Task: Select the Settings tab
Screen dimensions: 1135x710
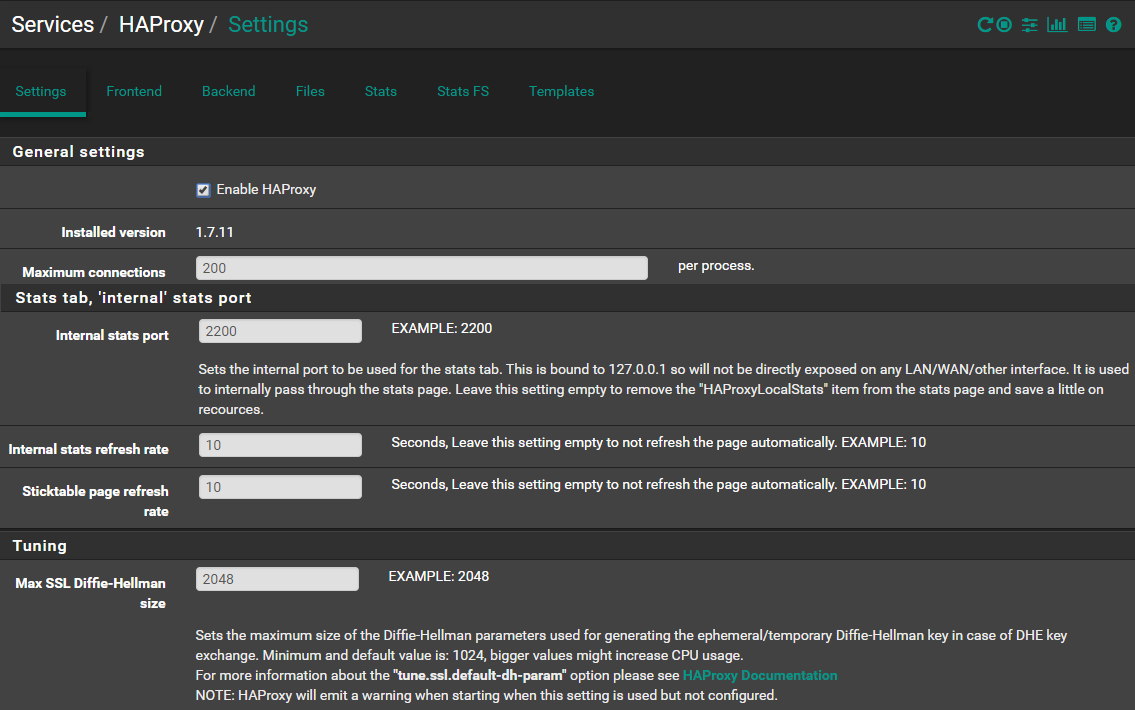Action: (x=41, y=91)
